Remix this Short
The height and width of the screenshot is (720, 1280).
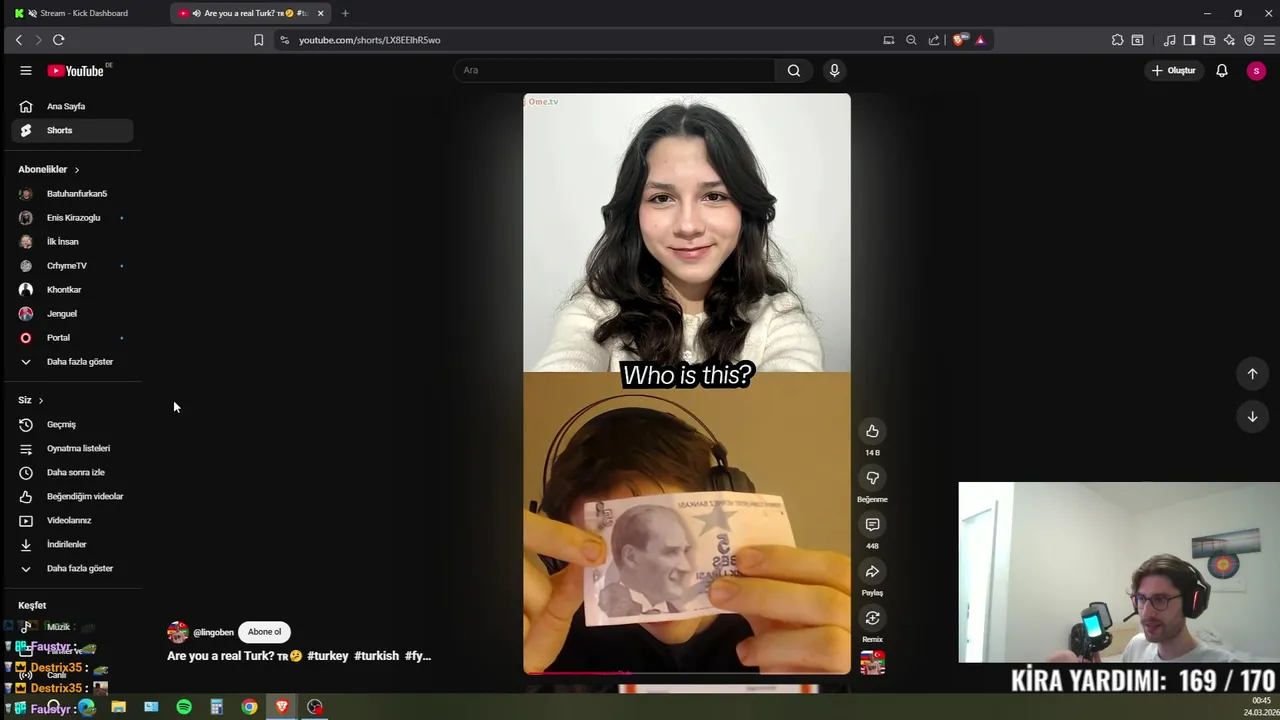872,618
